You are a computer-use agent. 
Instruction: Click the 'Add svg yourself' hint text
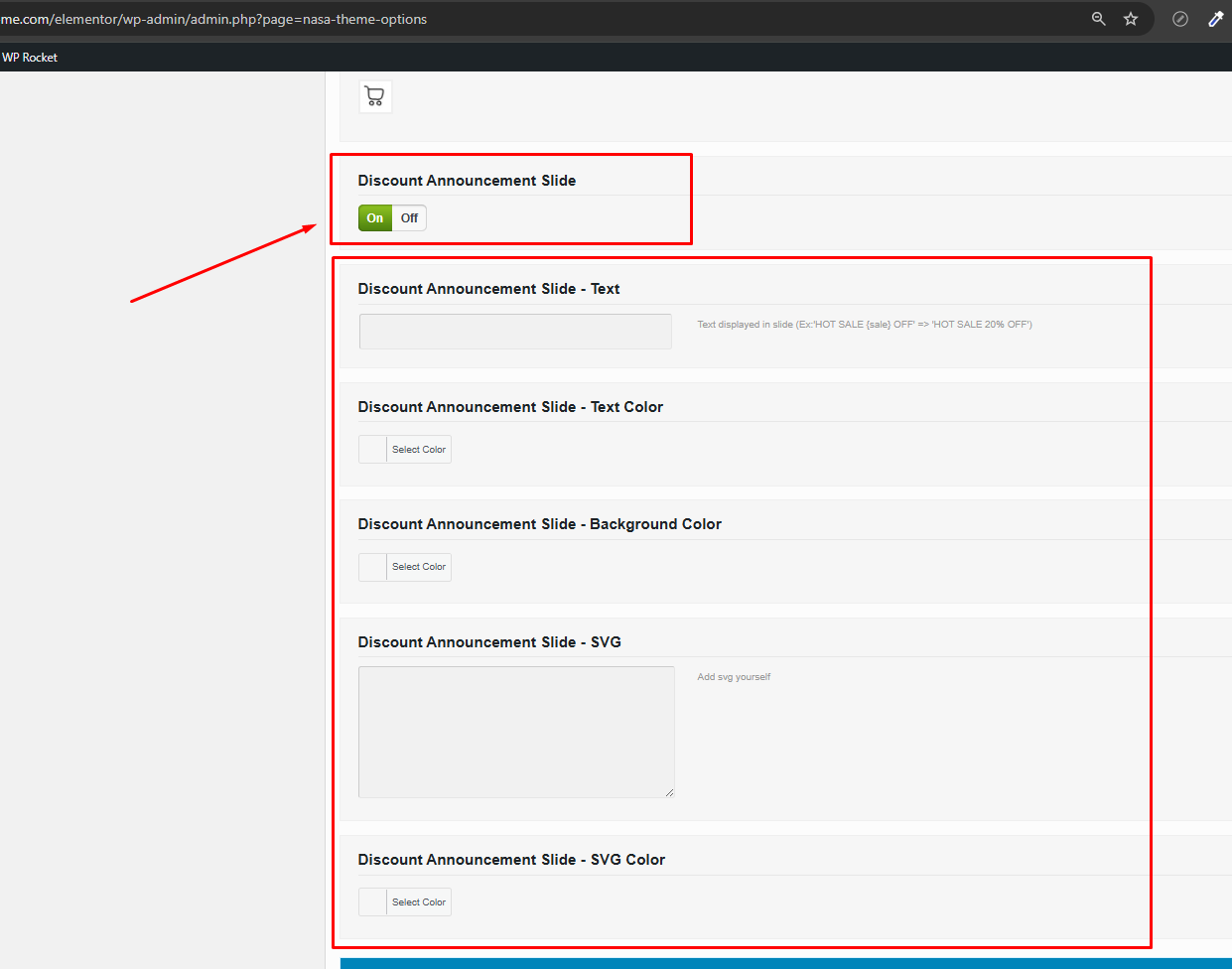tap(734, 677)
